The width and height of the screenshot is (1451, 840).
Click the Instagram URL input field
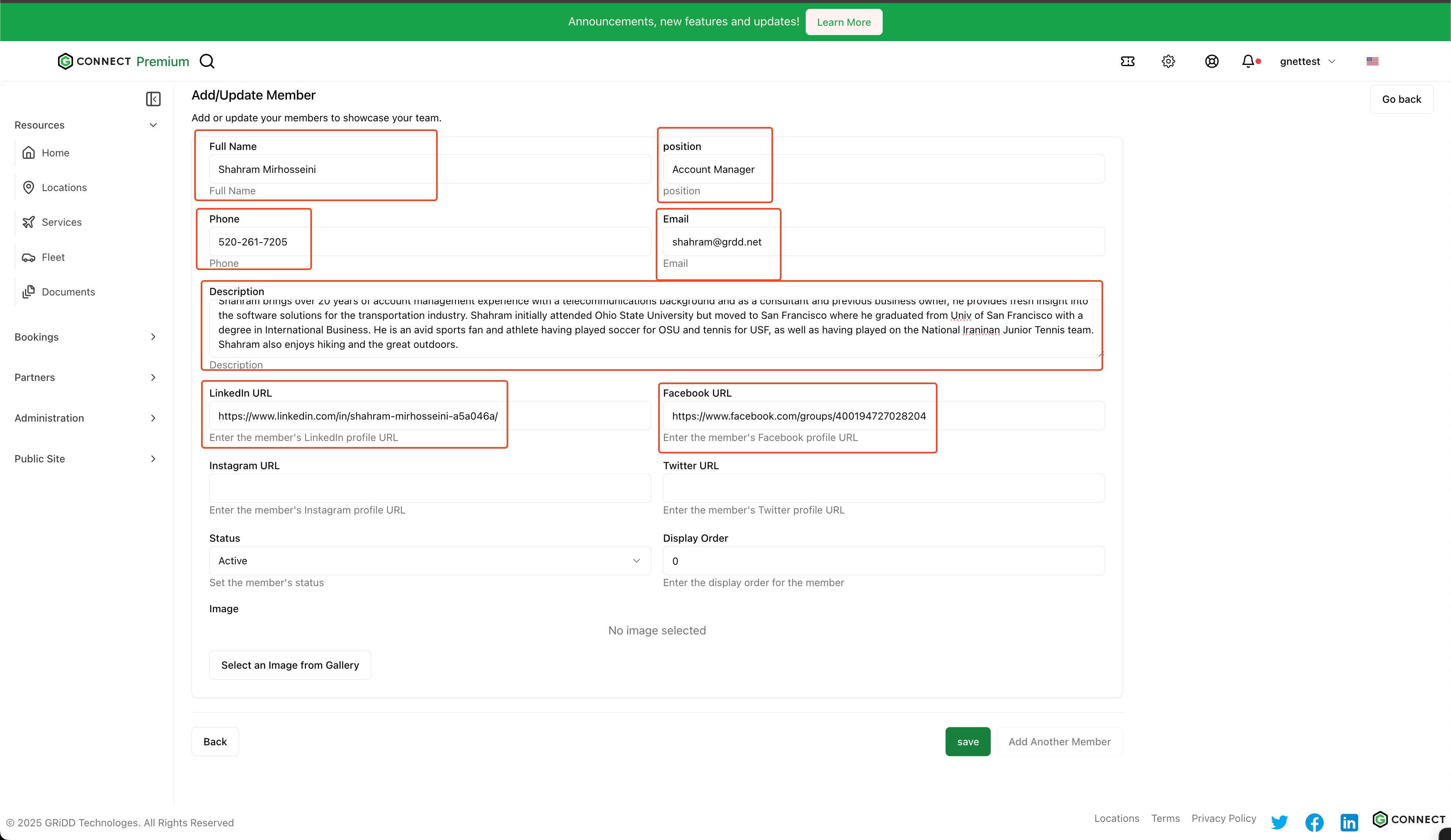tap(430, 488)
